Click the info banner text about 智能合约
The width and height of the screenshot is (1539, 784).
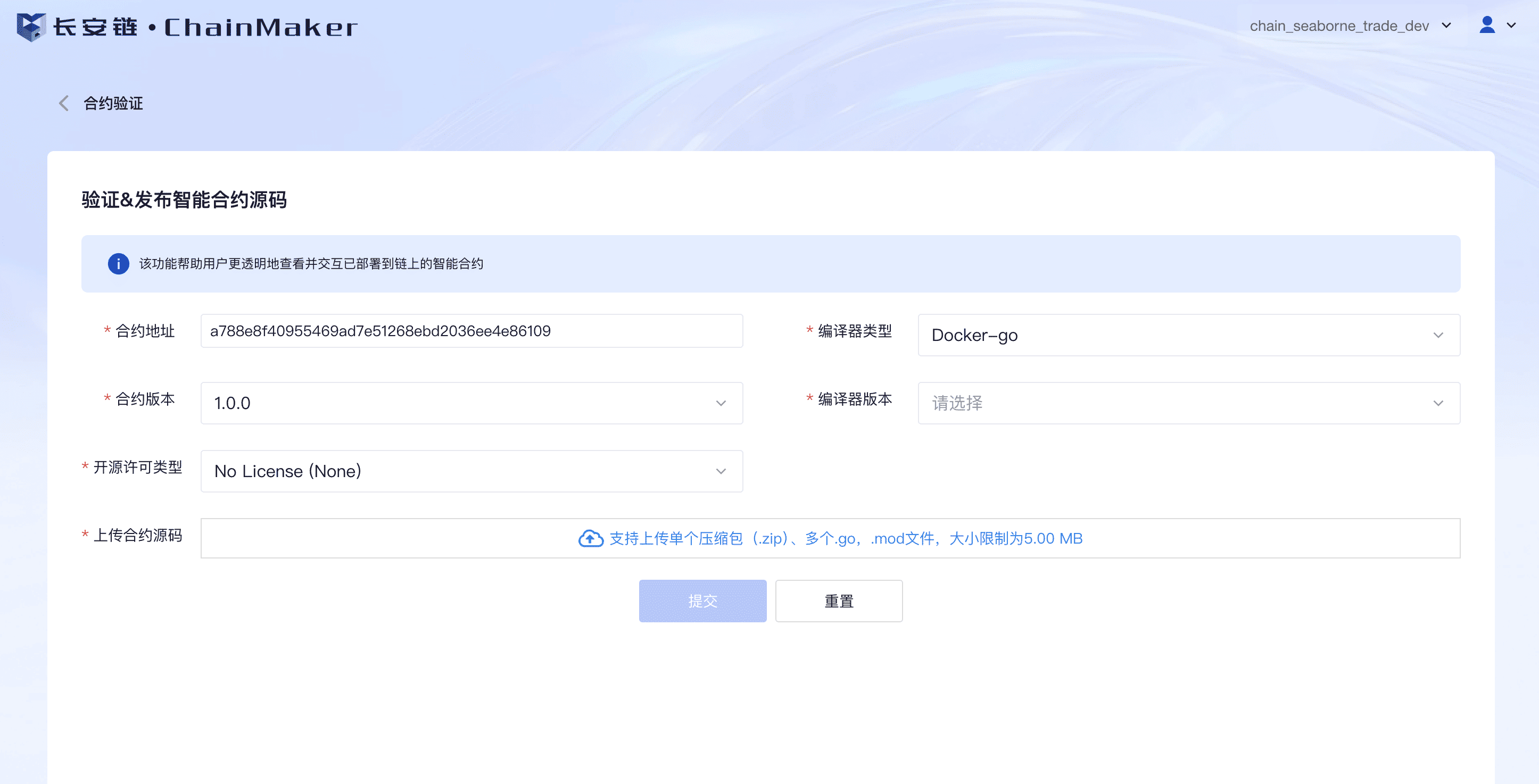[x=311, y=263]
